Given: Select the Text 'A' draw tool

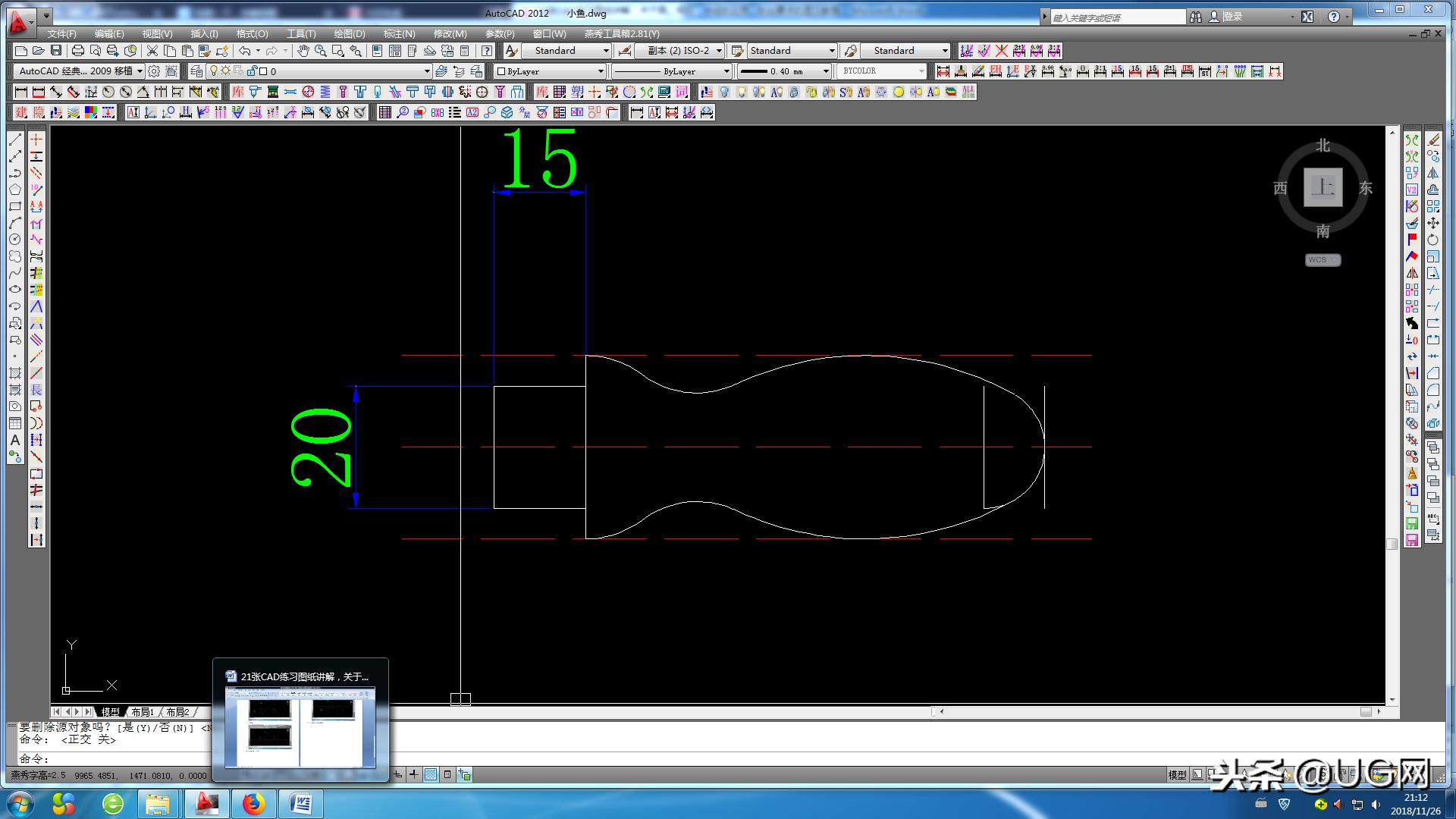Looking at the screenshot, I should coord(14,440).
